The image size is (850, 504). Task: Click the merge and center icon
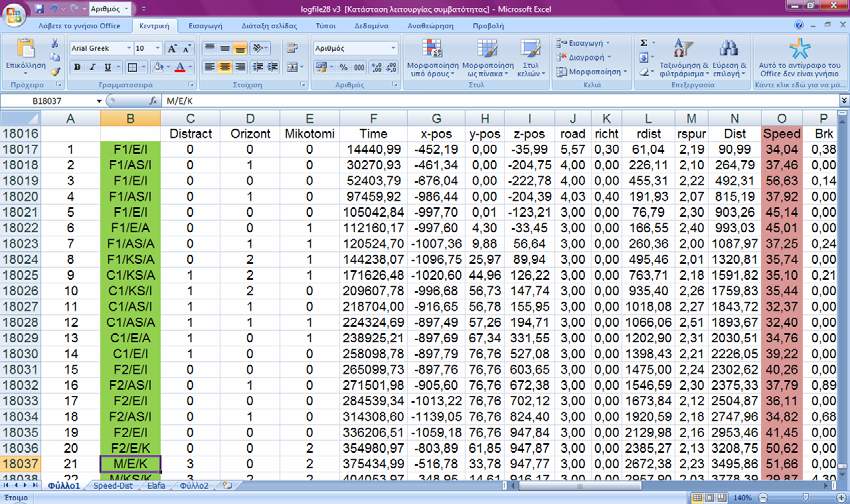tap(292, 67)
